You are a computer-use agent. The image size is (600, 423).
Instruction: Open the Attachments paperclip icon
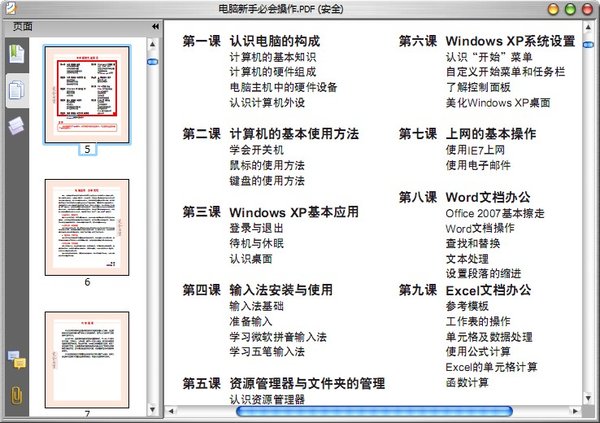click(x=16, y=396)
